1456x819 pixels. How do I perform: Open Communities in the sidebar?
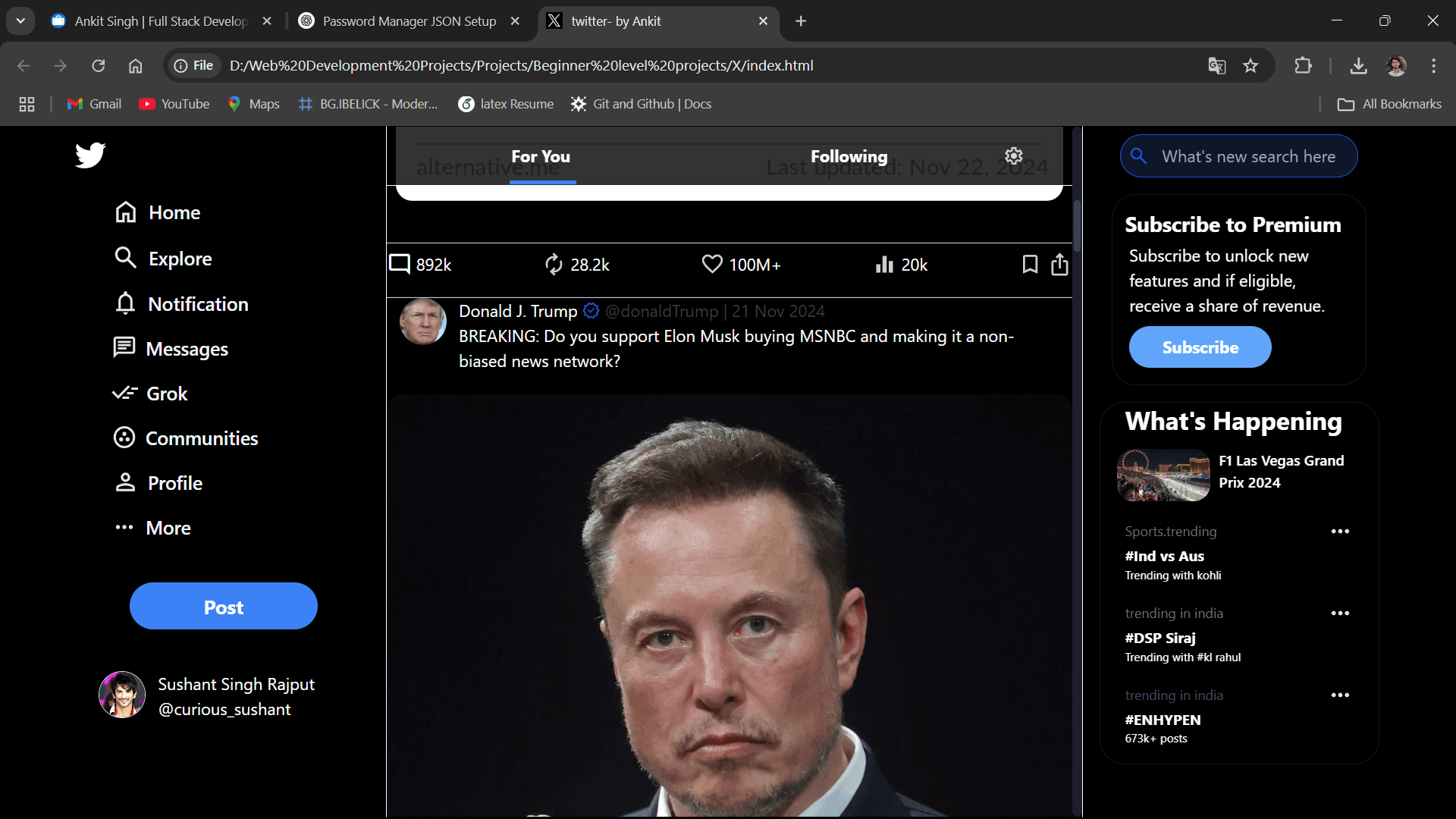[x=186, y=438]
